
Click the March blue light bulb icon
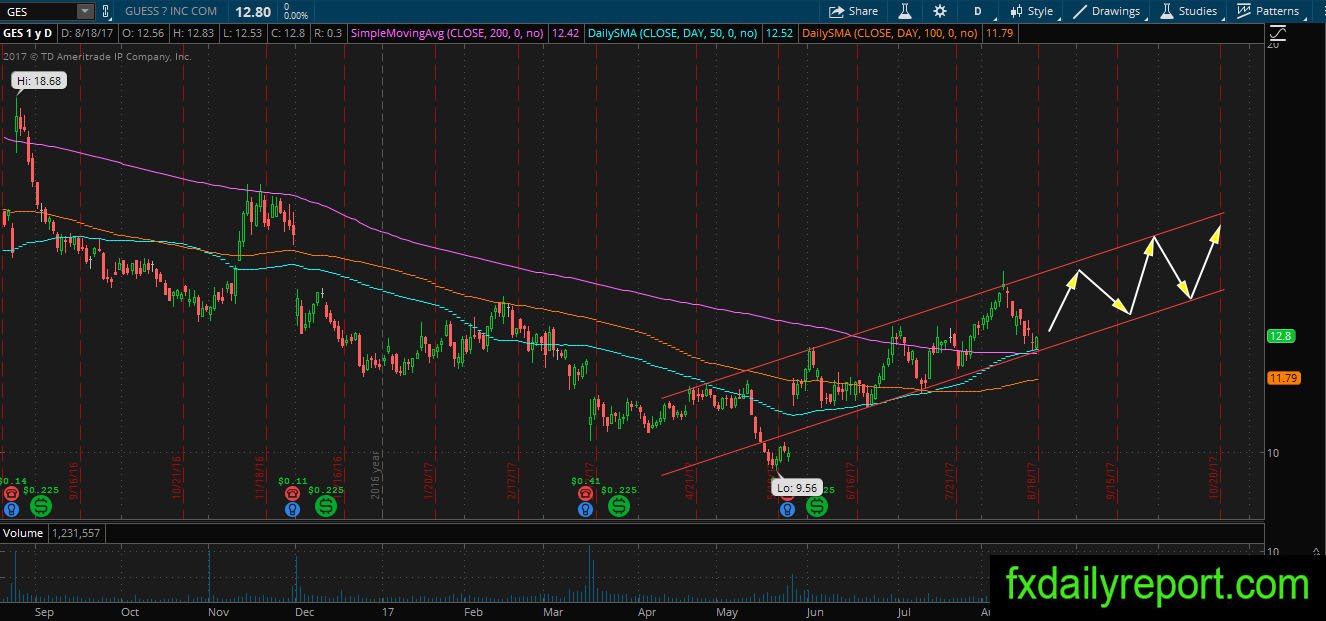click(586, 508)
